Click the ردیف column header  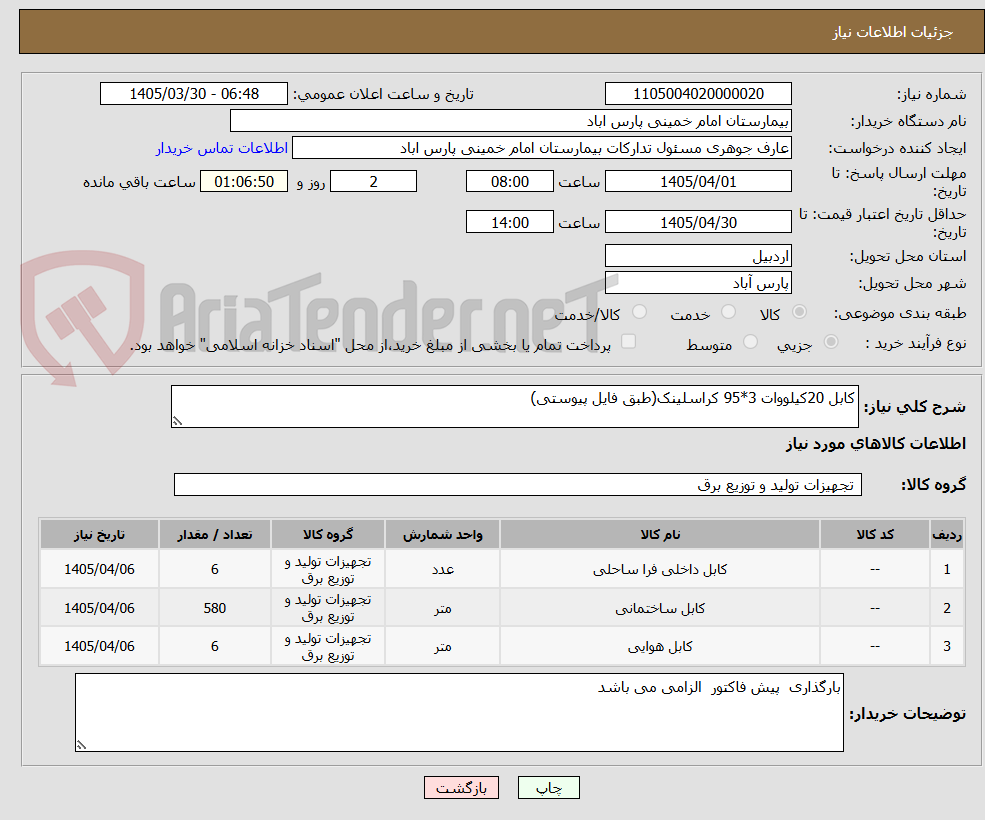[x=947, y=534]
